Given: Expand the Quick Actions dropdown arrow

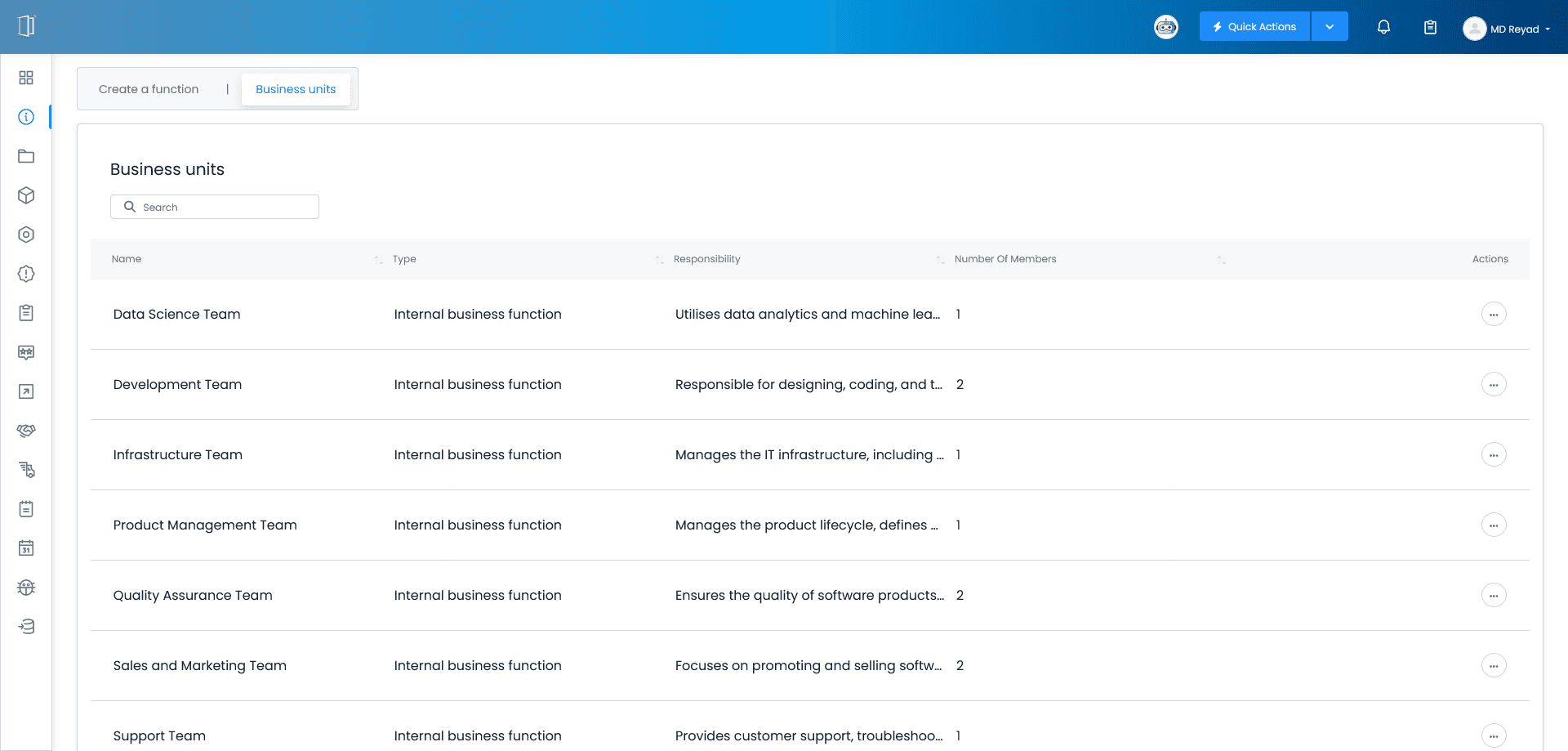Looking at the screenshot, I should click(1330, 27).
